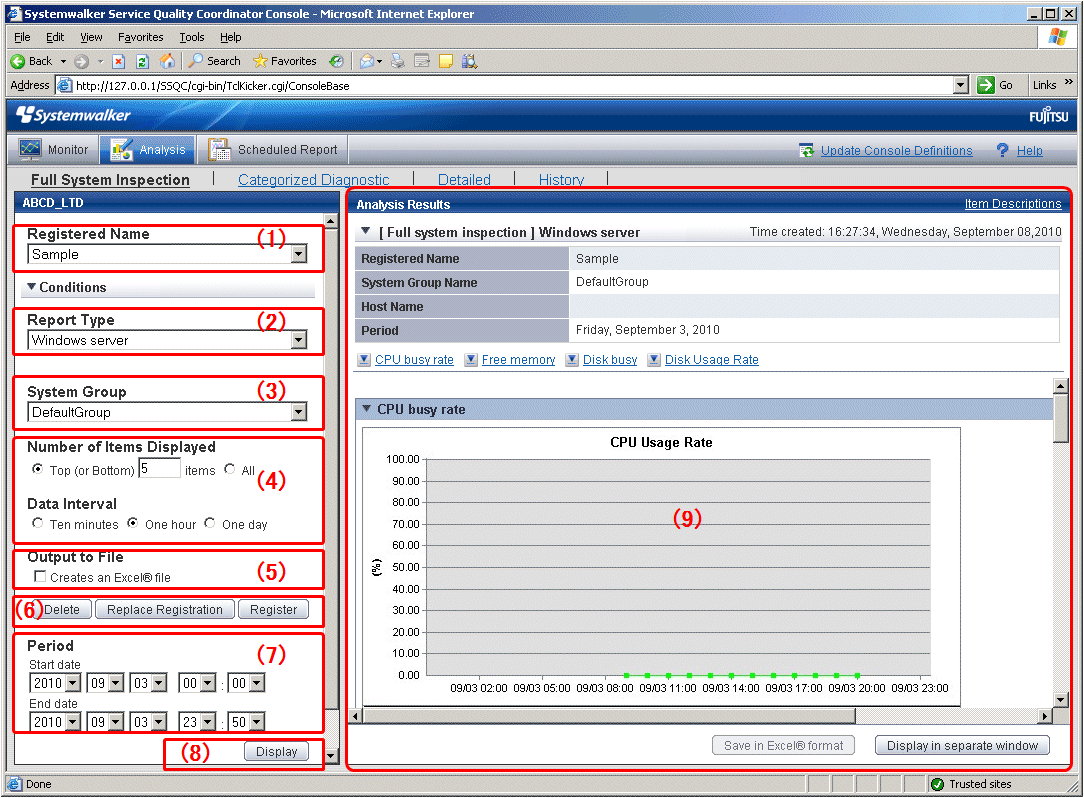Enable Creates an Excel file checkbox
The image size is (1084, 798).
coord(40,576)
